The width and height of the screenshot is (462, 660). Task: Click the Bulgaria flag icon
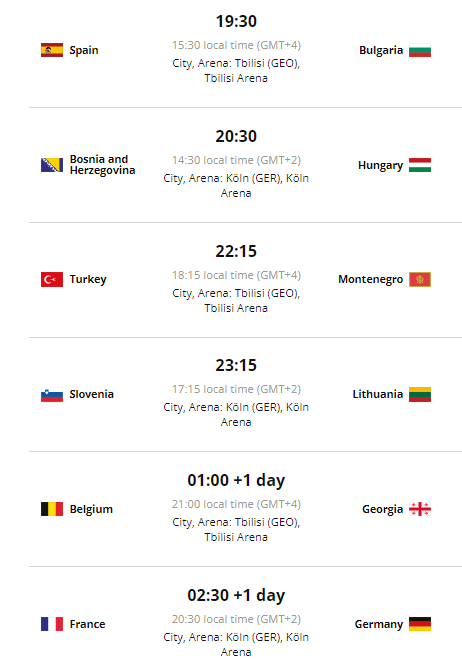(x=420, y=50)
